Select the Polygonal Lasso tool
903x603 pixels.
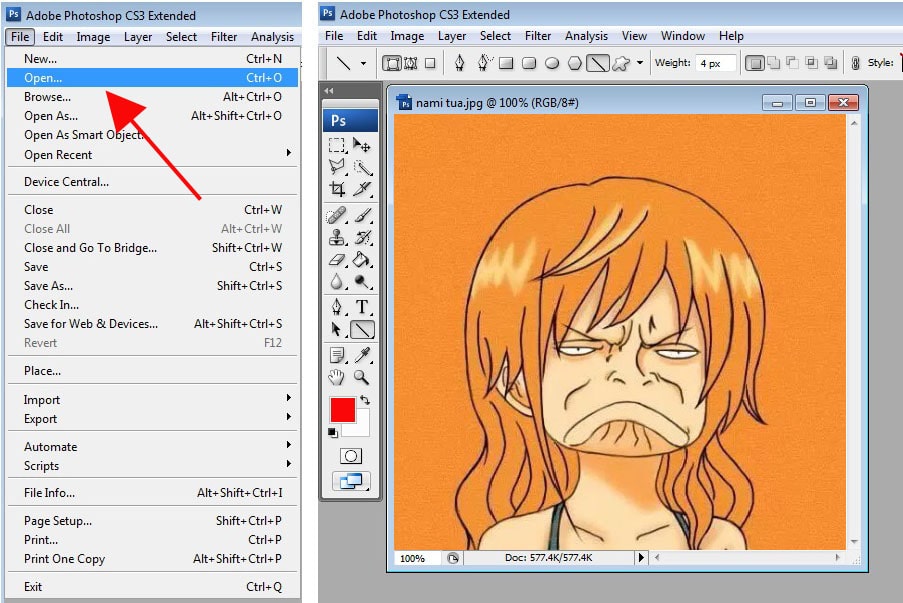coord(337,167)
